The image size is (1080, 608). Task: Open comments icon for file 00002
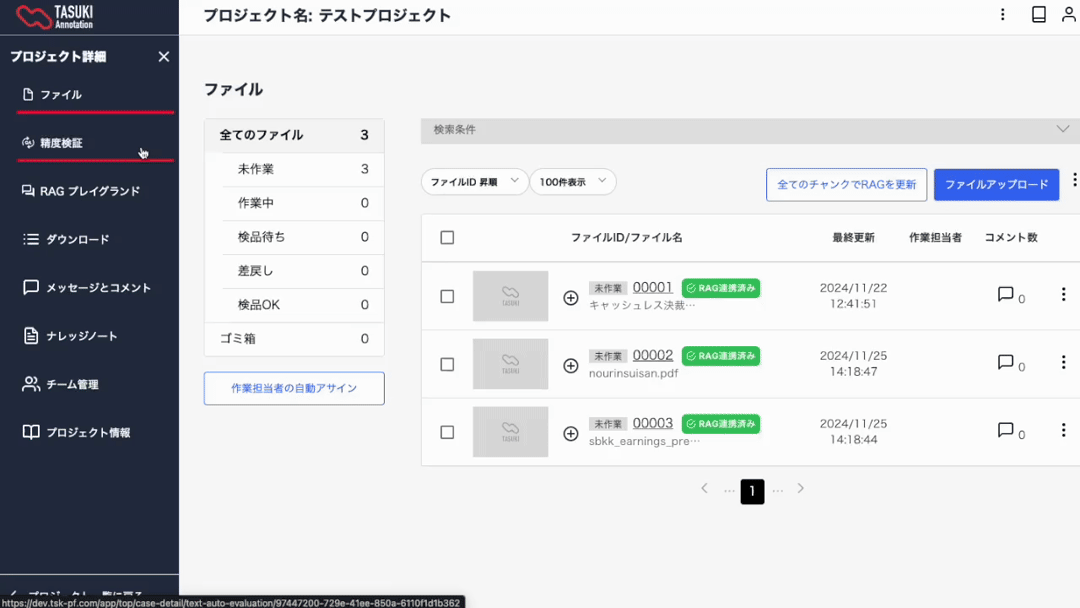pyautogui.click(x=1006, y=362)
